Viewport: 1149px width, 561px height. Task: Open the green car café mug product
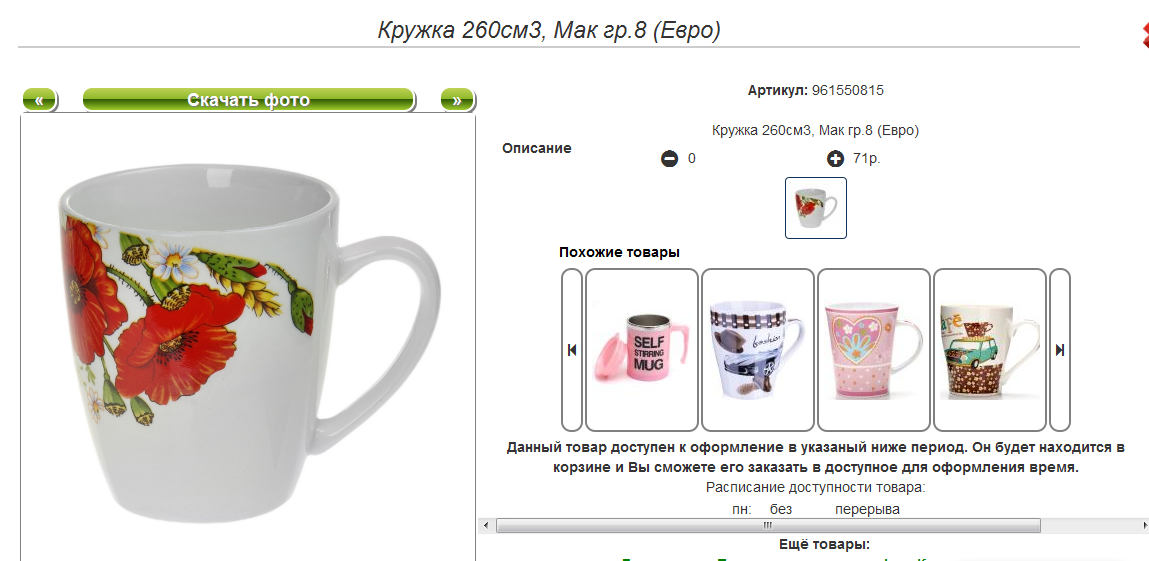click(x=989, y=350)
